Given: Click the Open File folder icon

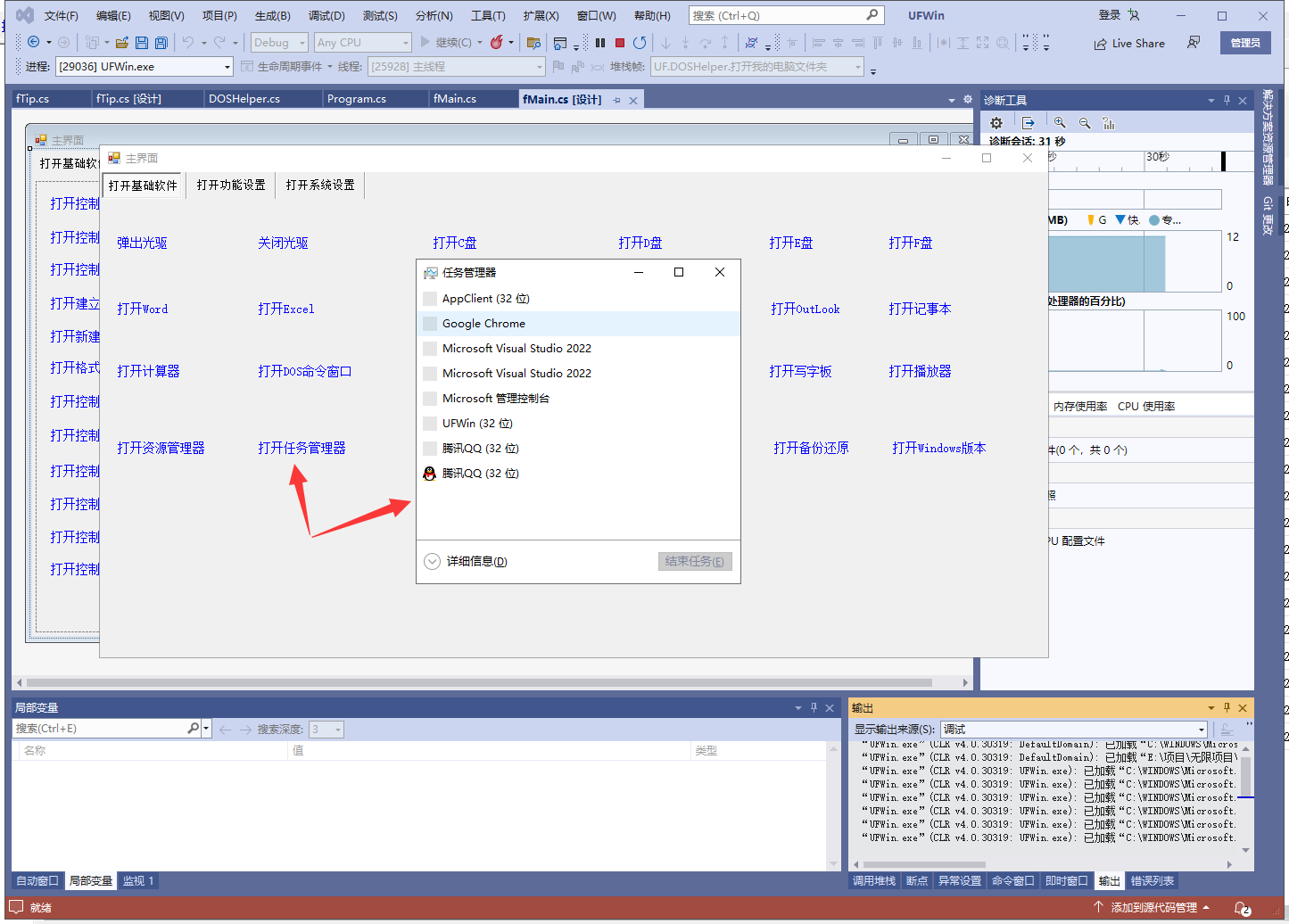Looking at the screenshot, I should tap(122, 42).
